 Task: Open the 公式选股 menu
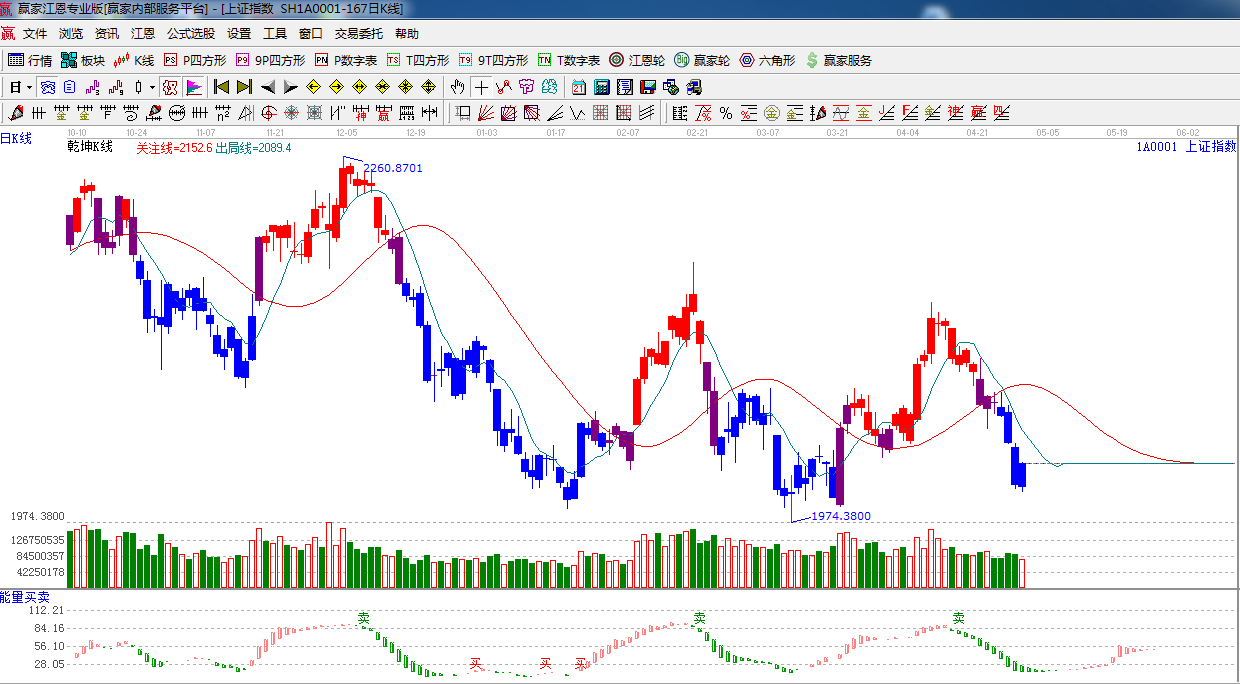[190, 33]
